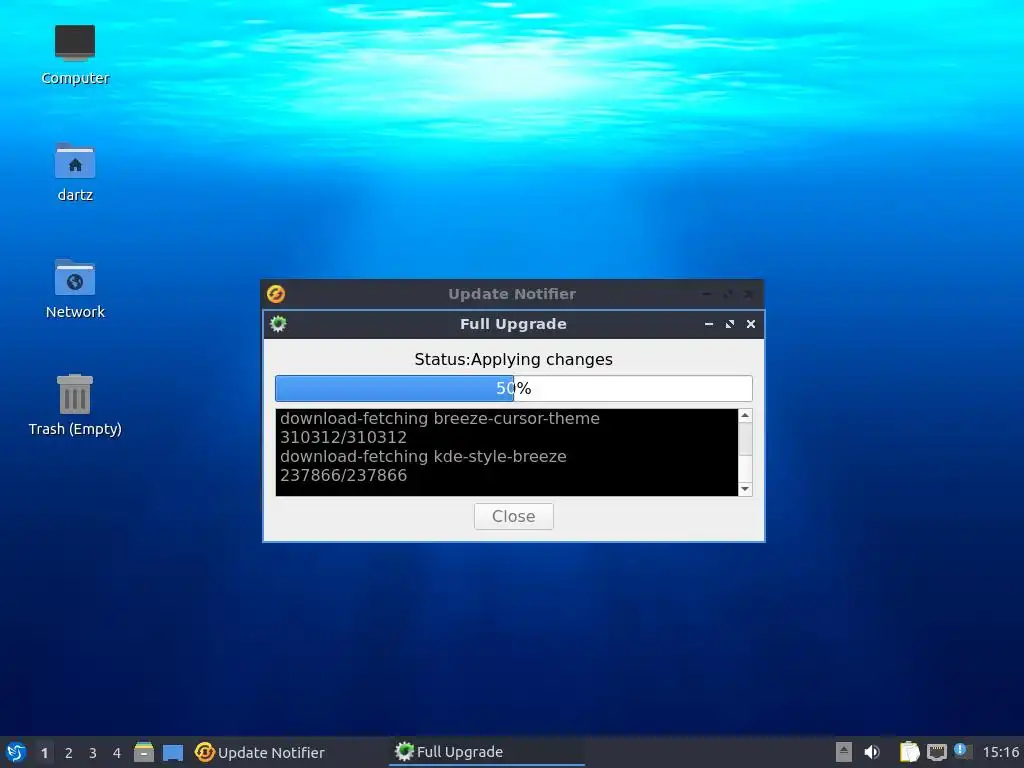Open the volume control tray icon

click(872, 752)
